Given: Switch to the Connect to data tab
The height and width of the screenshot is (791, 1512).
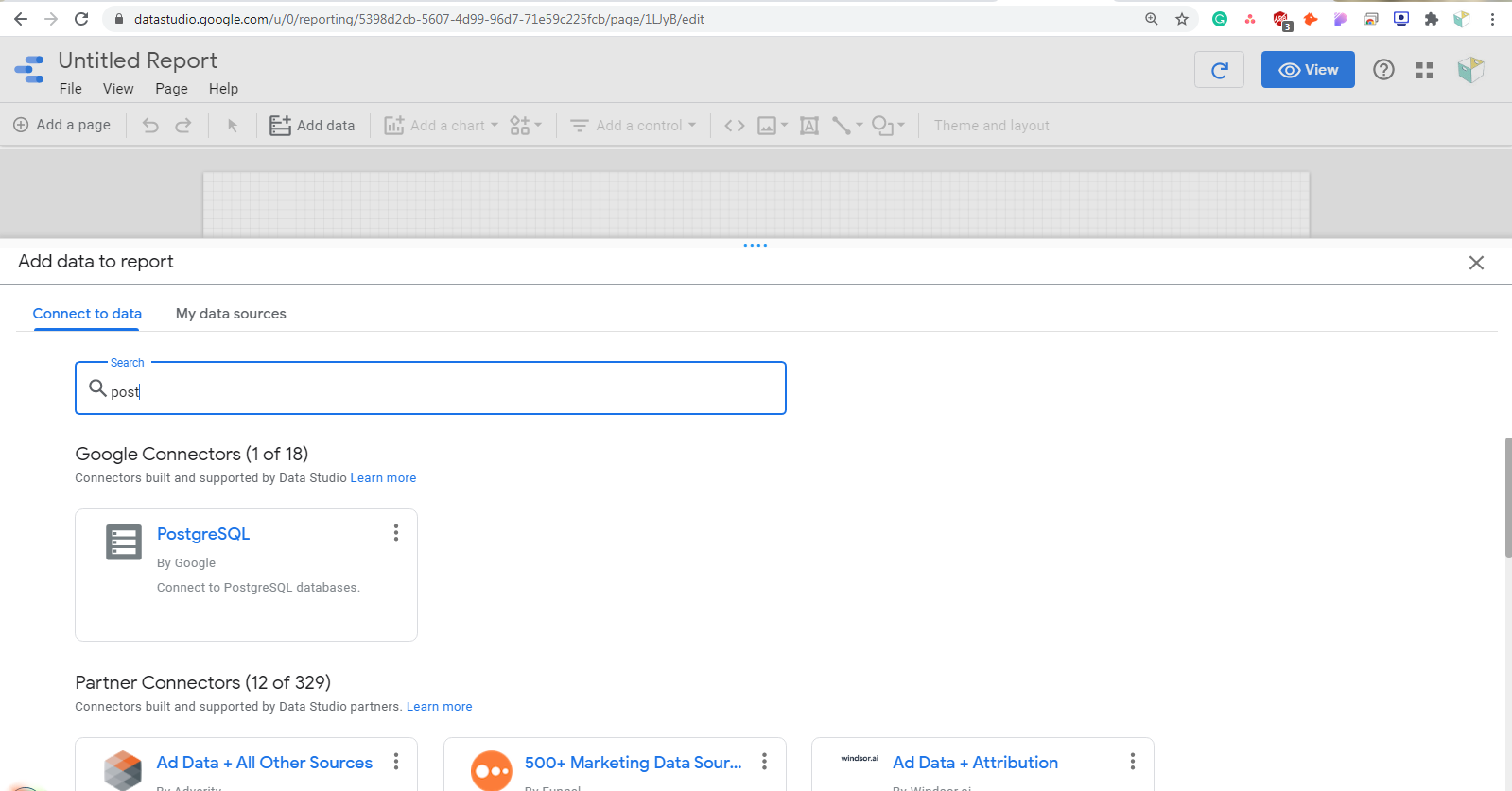Looking at the screenshot, I should [x=87, y=314].
